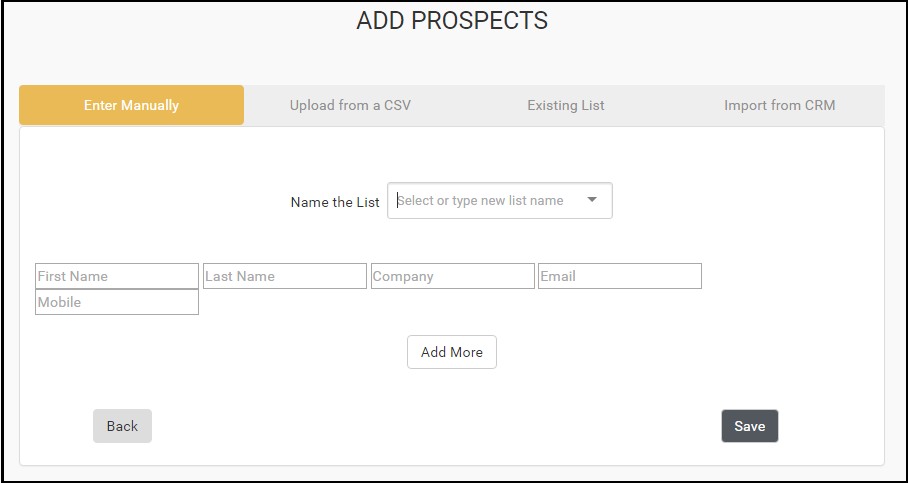Switch to the Enter Manually tab

[x=131, y=105]
